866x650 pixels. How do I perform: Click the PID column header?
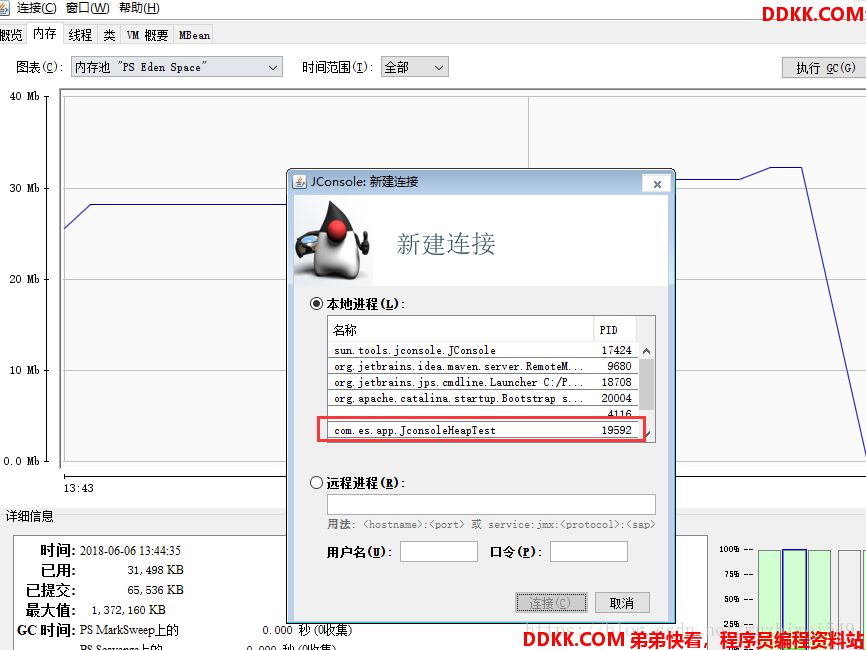click(x=615, y=330)
